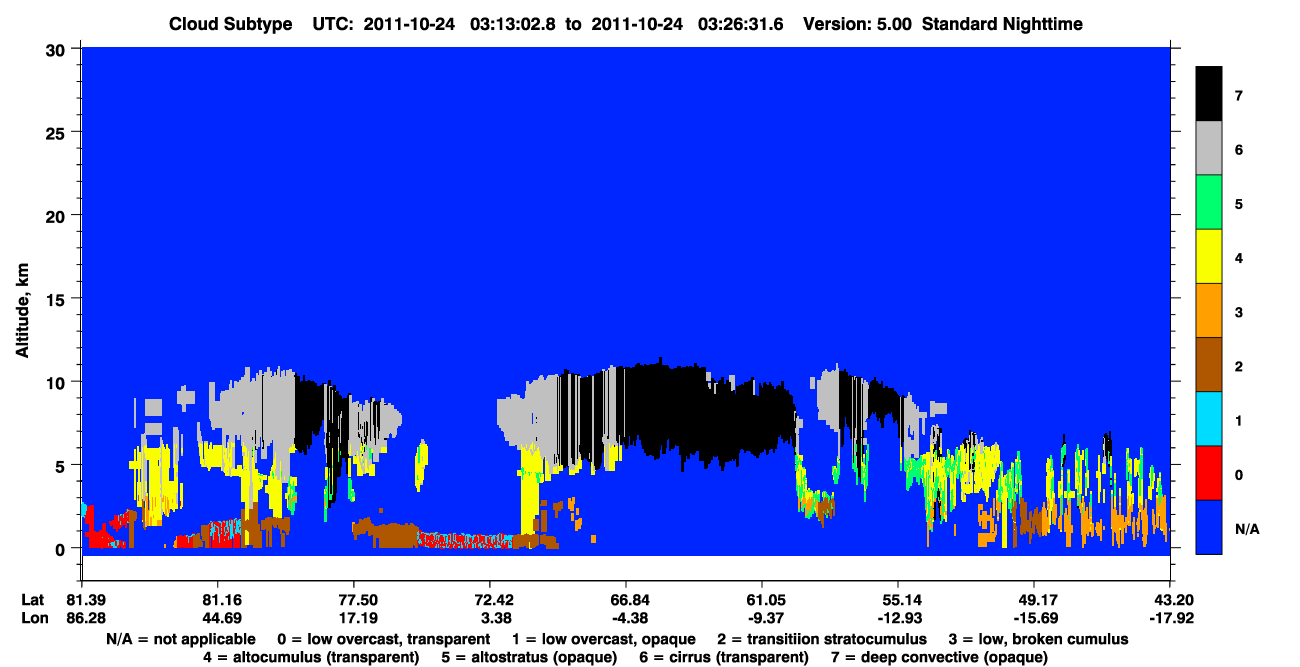Image resolution: width=1300 pixels, height=667 pixels.
Task: Click the gray color swatch labeled 6
Action: [1209, 148]
